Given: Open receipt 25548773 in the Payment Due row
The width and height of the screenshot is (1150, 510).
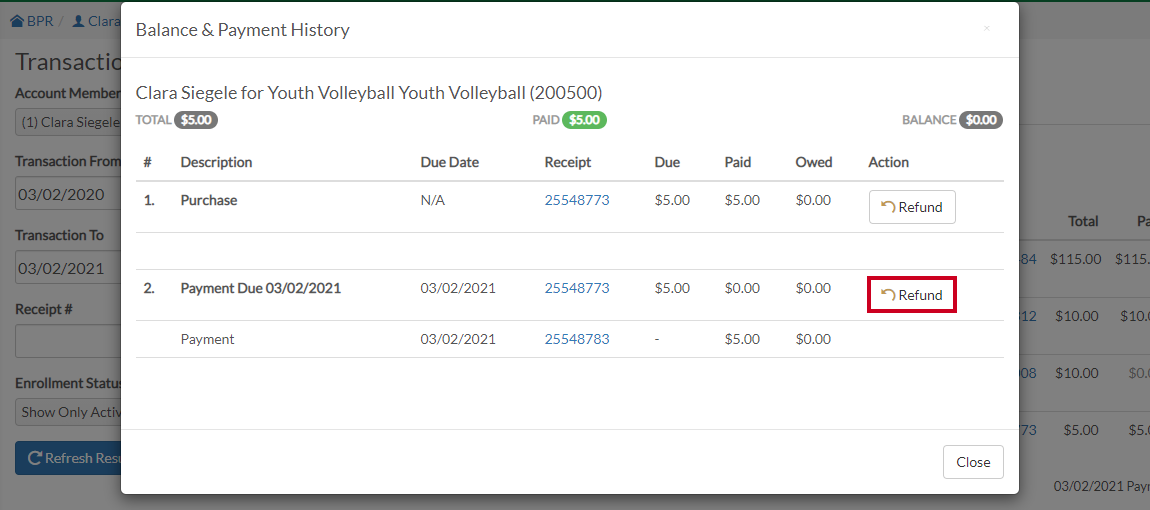Looking at the screenshot, I should [576, 288].
